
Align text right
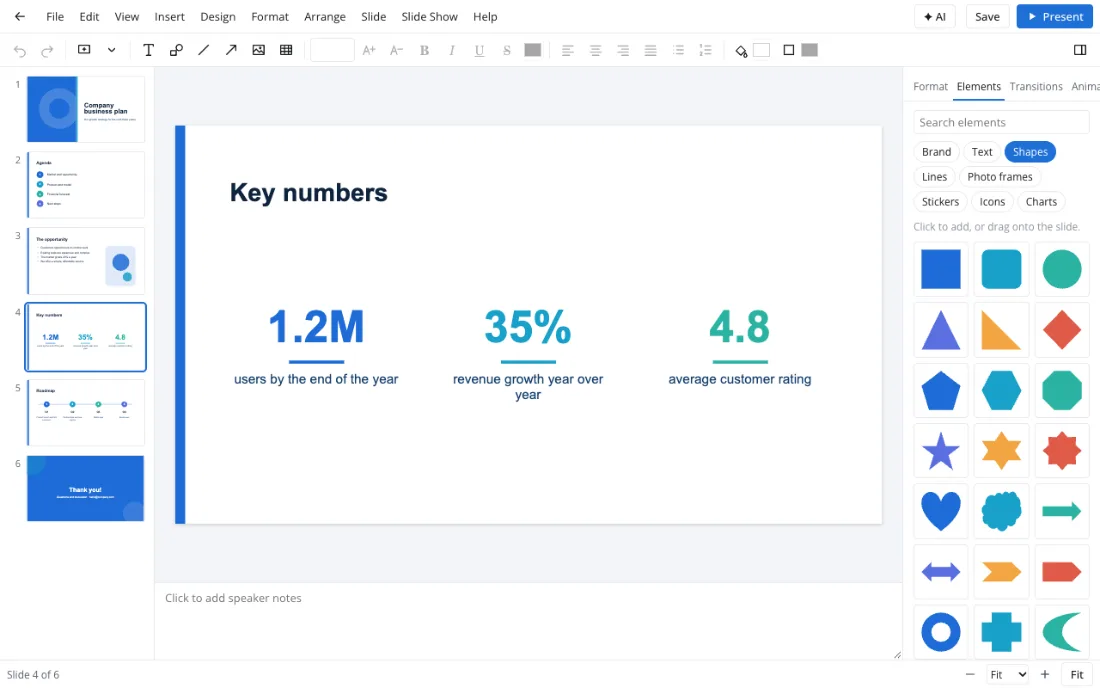pos(622,50)
